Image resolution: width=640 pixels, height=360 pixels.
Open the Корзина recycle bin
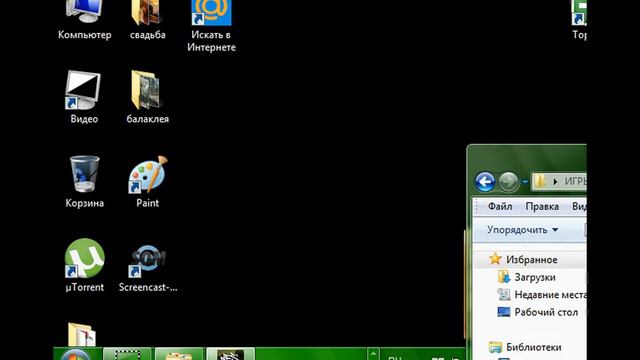(84, 182)
